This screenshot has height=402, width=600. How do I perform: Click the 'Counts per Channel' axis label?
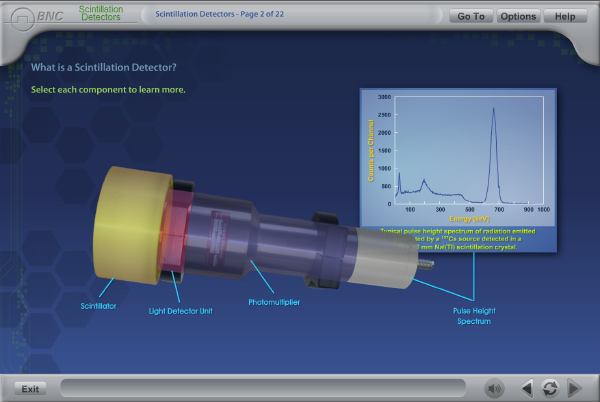(370, 150)
